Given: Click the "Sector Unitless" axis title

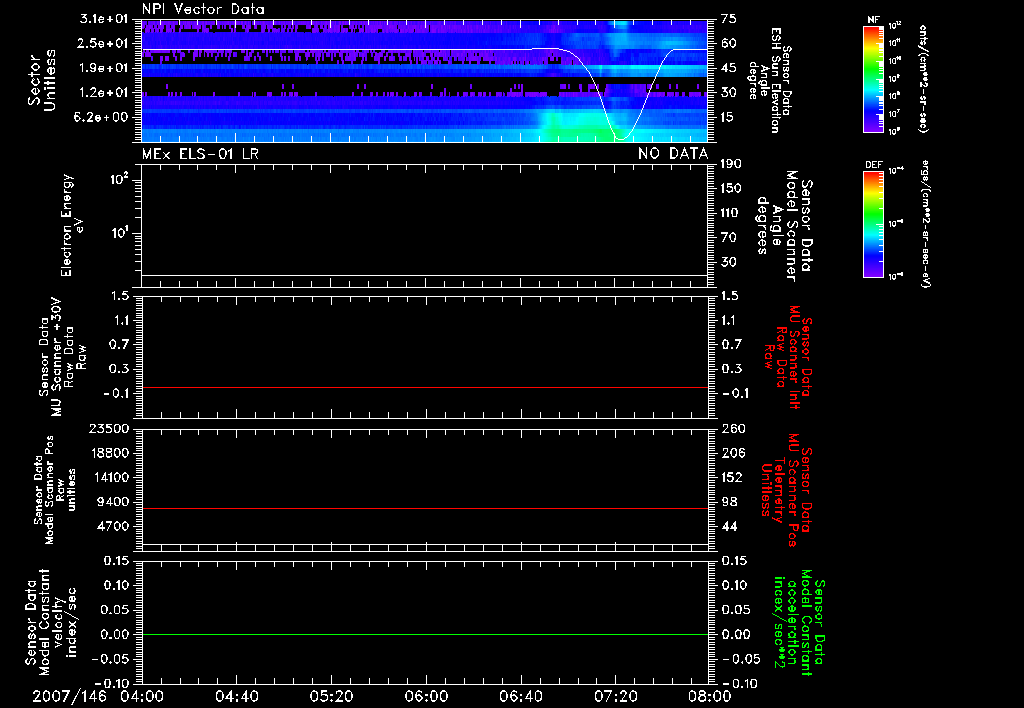Looking at the screenshot, I should coord(42,80).
